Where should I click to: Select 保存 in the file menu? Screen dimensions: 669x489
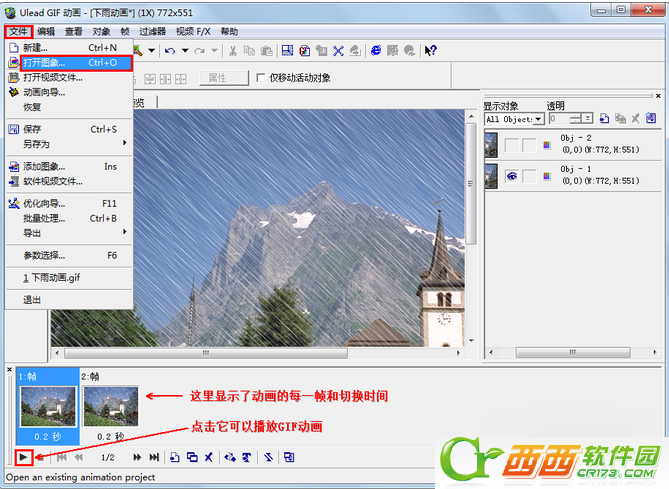[69, 129]
